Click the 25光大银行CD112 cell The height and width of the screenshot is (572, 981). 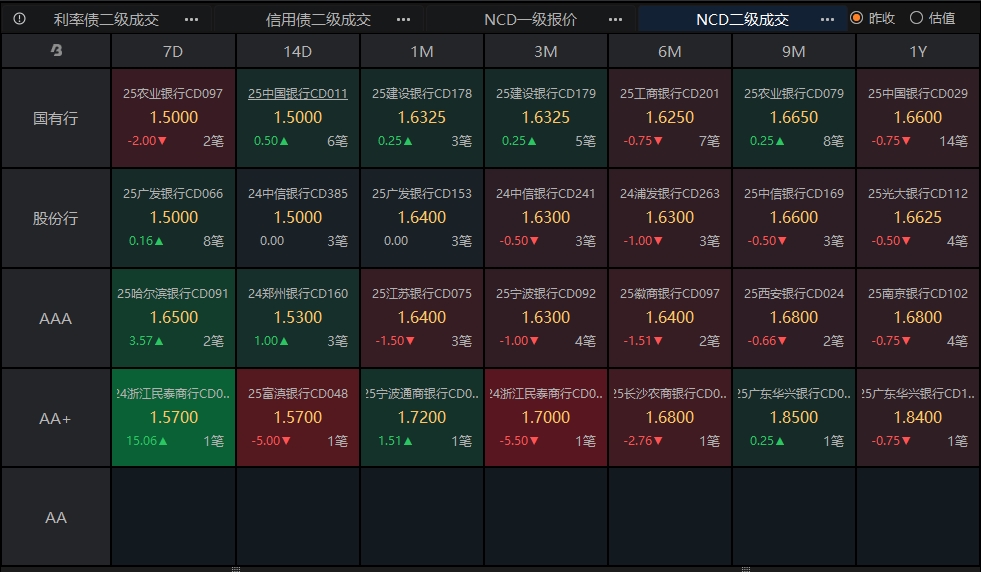point(918,218)
